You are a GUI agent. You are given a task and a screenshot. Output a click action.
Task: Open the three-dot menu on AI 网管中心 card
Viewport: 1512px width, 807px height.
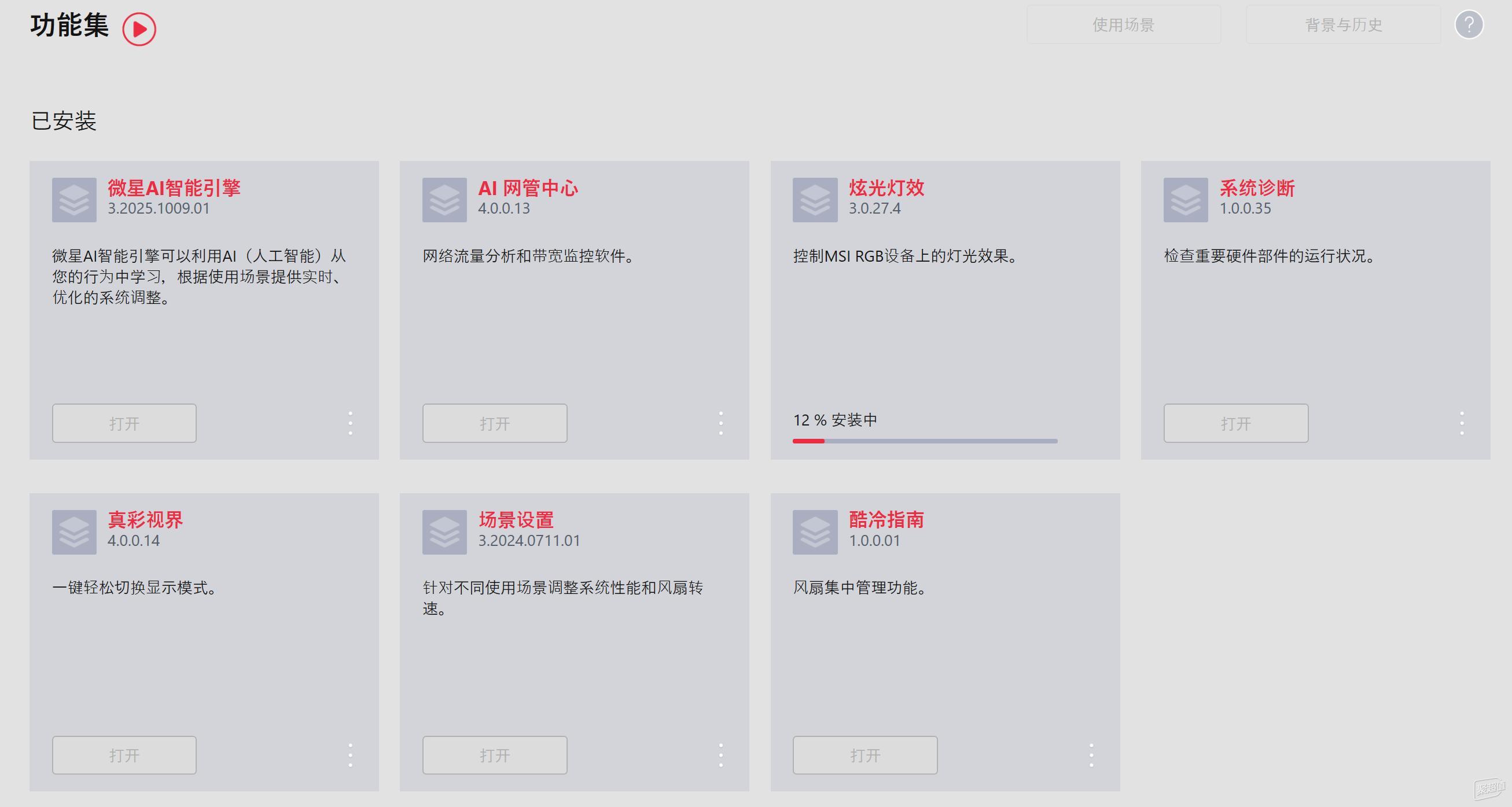point(721,423)
